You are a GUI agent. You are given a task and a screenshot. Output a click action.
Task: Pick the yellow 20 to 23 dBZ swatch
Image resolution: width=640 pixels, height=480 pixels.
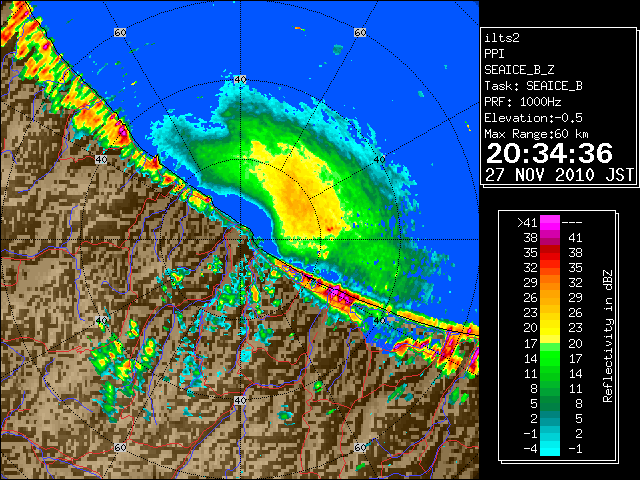point(550,328)
